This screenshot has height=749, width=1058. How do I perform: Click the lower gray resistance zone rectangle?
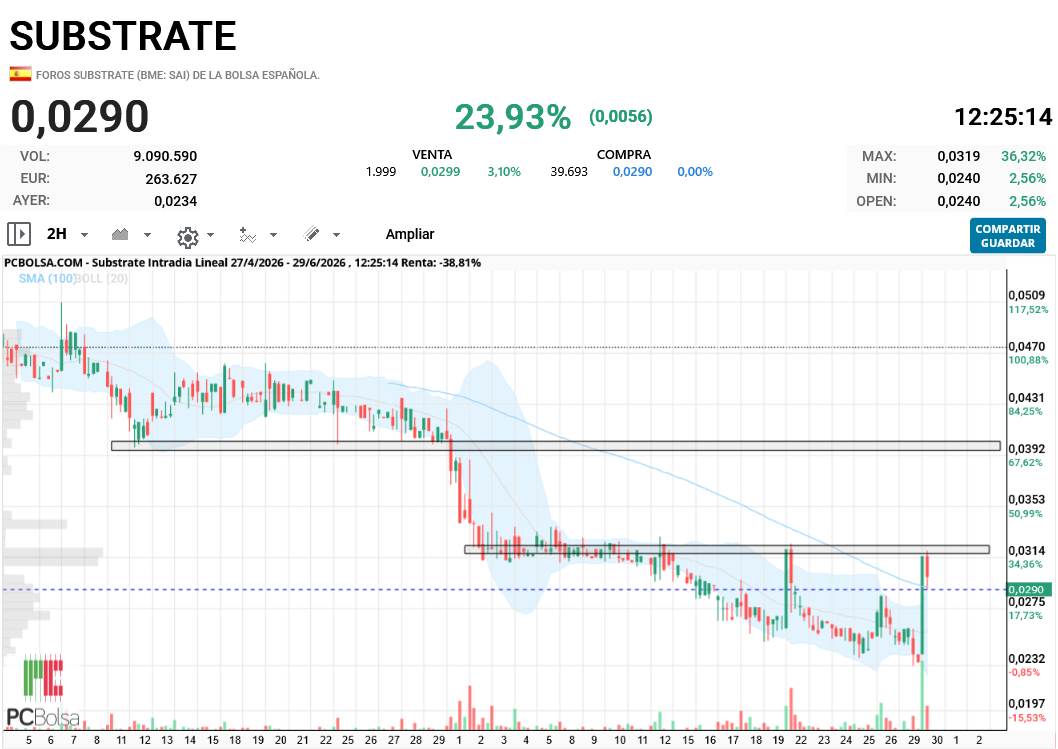pyautogui.click(x=727, y=549)
